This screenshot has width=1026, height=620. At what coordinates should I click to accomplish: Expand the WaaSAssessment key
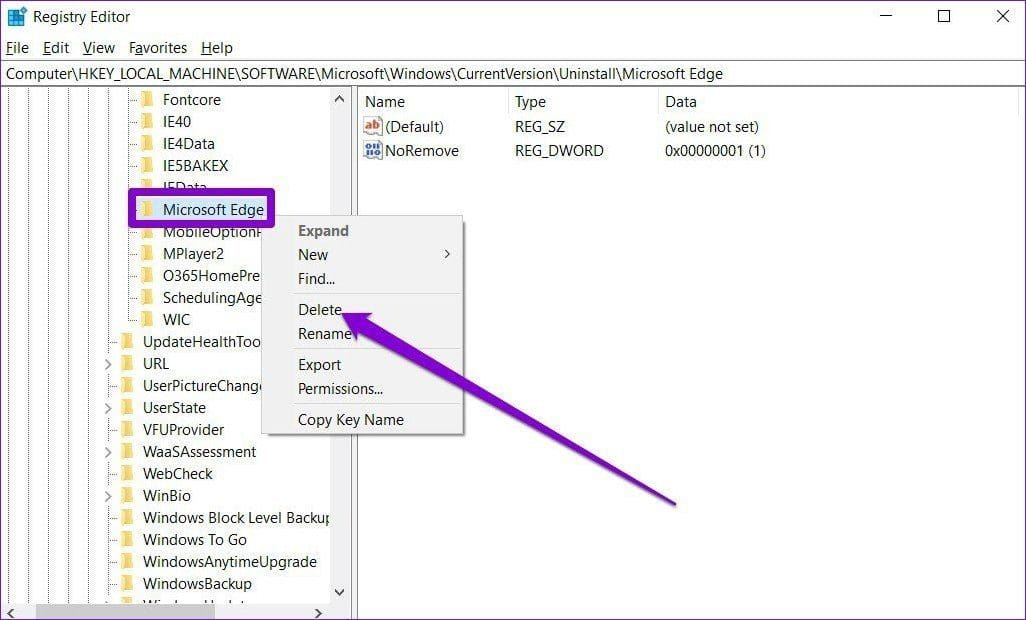[x=109, y=452]
